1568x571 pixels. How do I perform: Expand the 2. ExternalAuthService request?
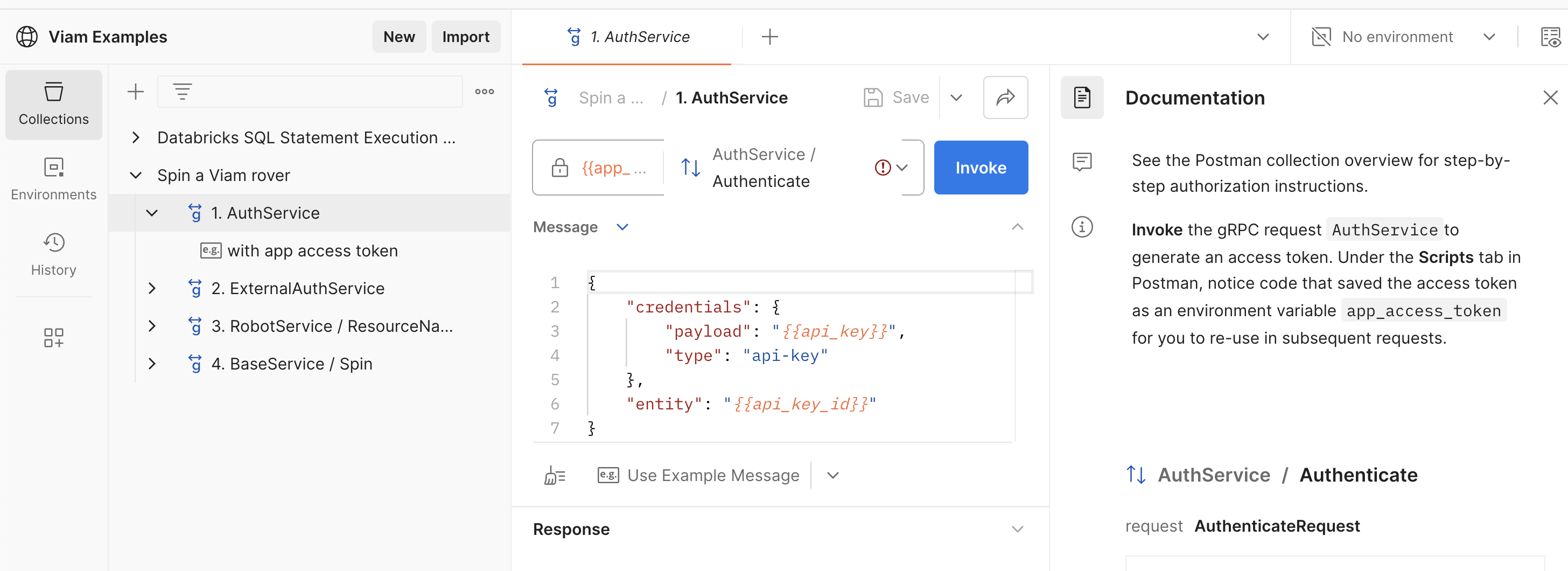[x=152, y=288]
